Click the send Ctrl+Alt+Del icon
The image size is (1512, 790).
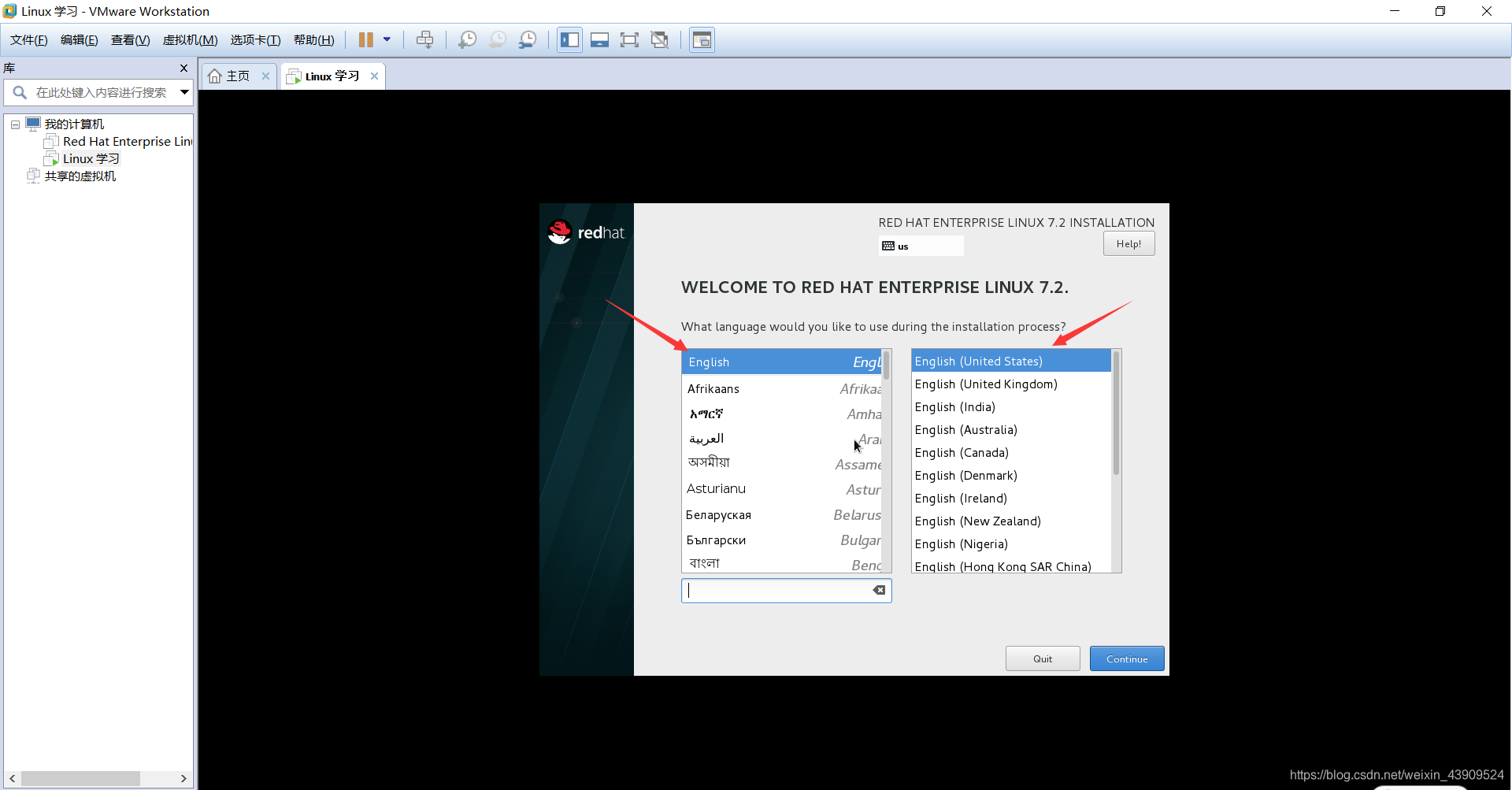(425, 40)
